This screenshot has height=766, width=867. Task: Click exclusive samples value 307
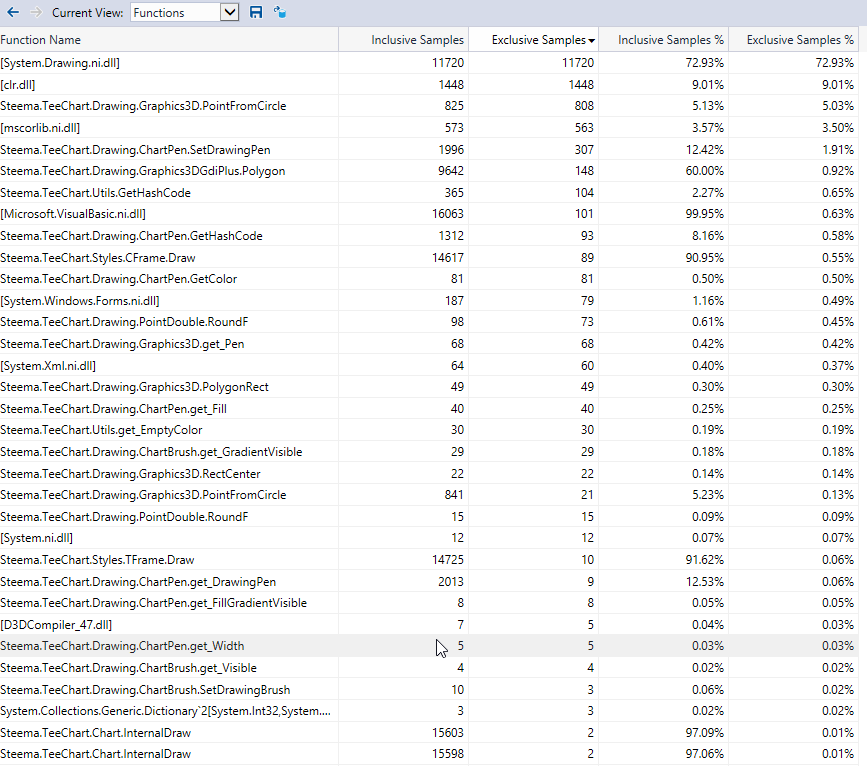point(584,150)
